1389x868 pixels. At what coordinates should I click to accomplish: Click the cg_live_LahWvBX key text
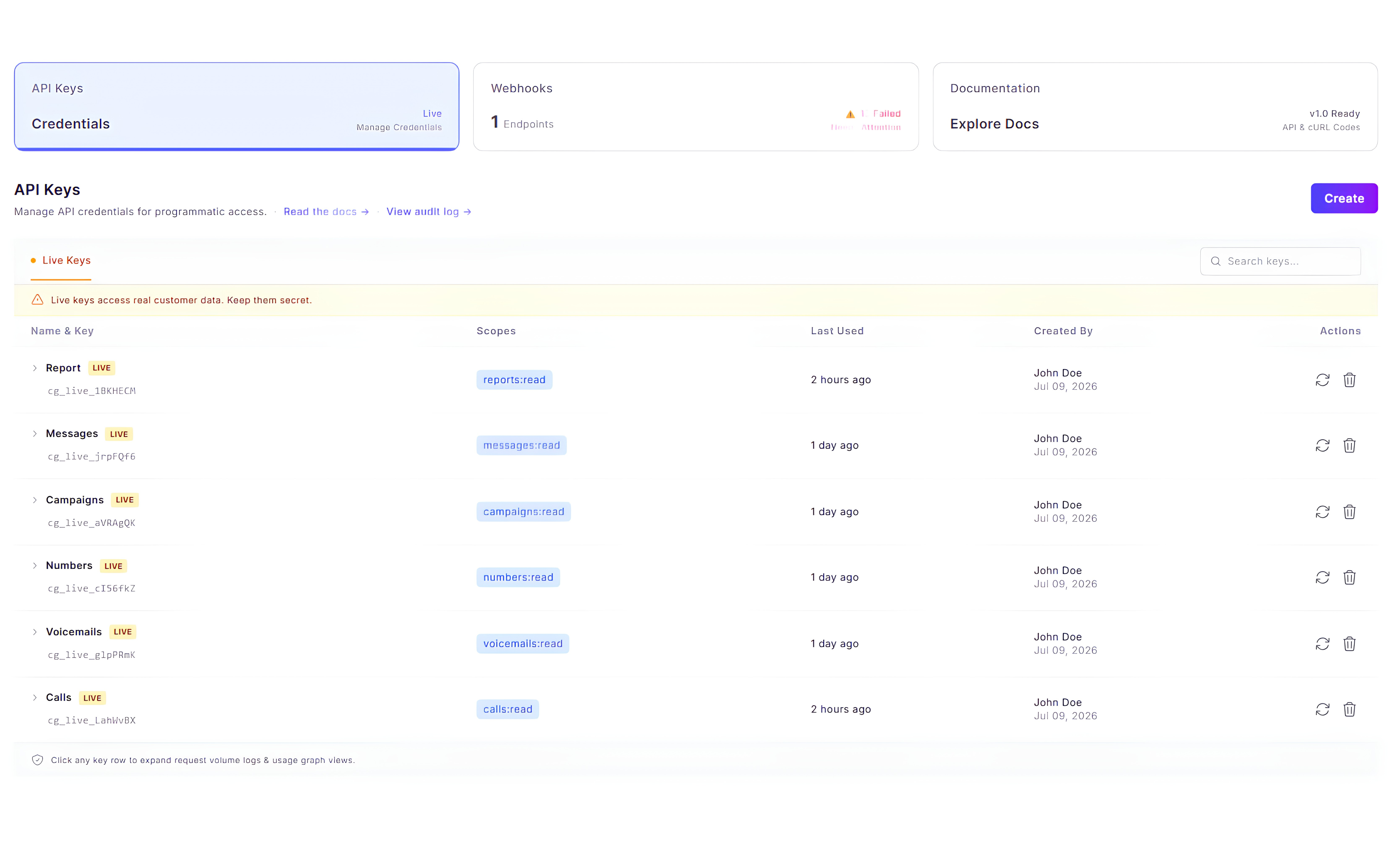(x=92, y=721)
